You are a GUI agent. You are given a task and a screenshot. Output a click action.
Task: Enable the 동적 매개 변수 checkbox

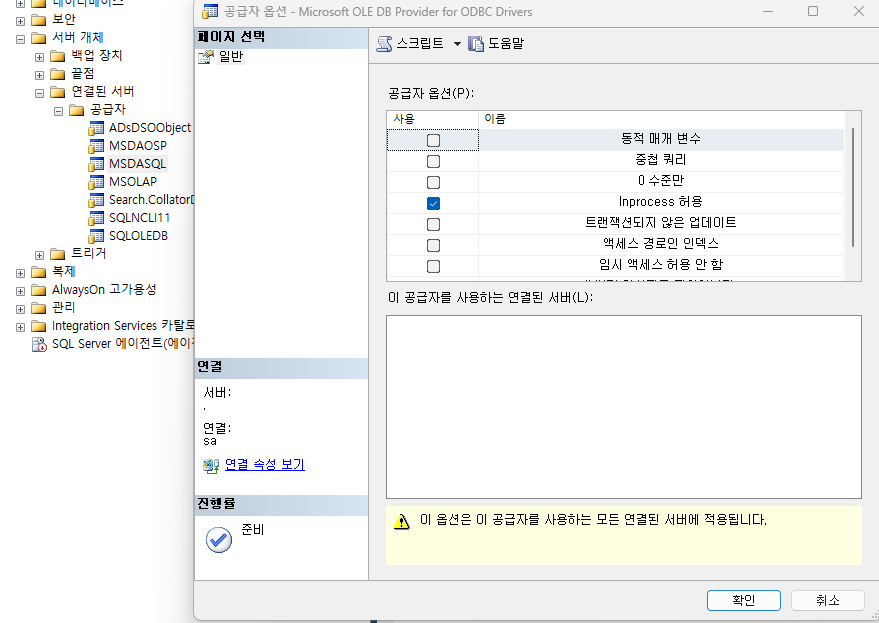click(433, 140)
